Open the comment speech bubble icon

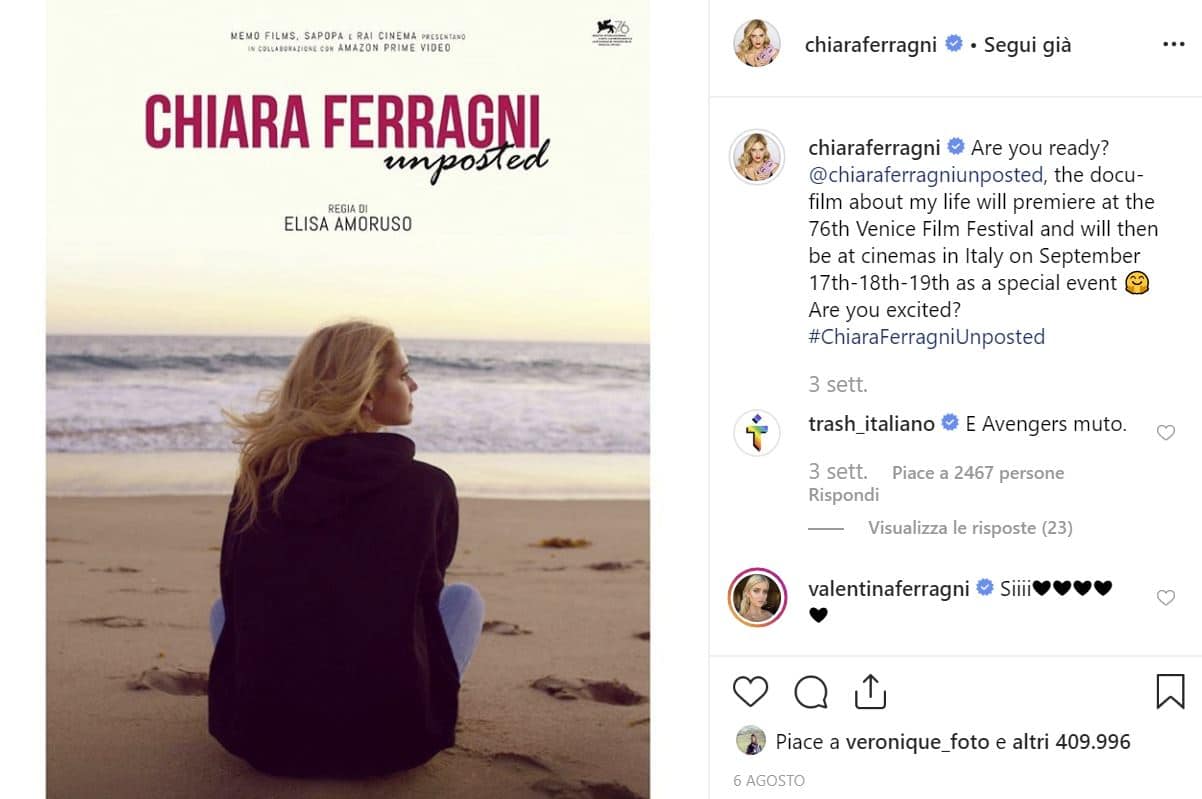point(811,691)
